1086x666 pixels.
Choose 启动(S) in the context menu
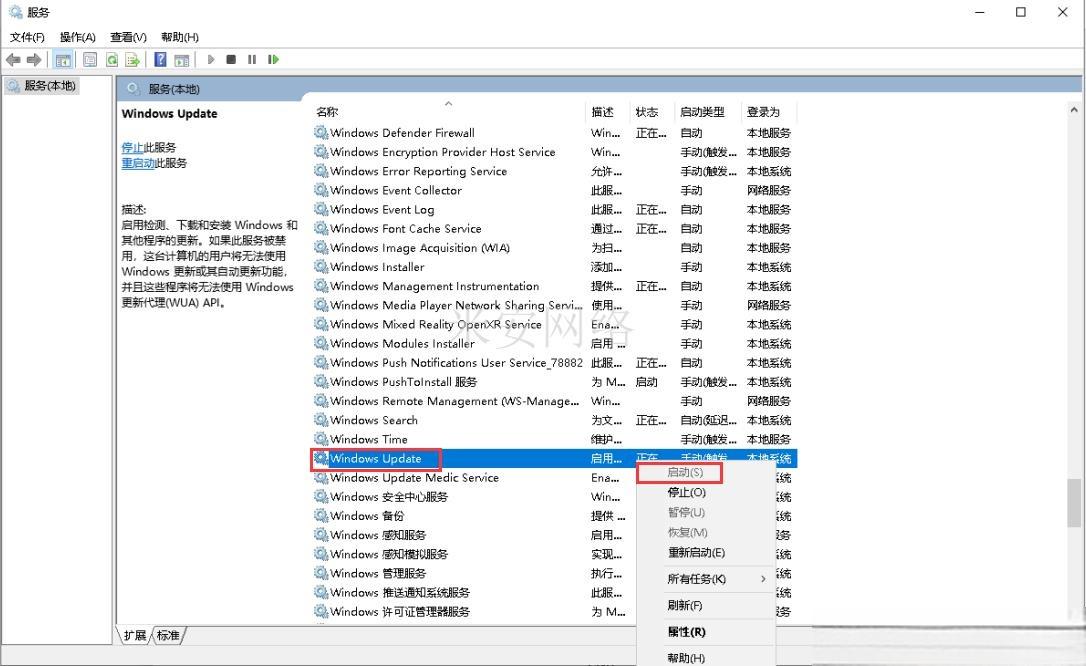coord(705,472)
